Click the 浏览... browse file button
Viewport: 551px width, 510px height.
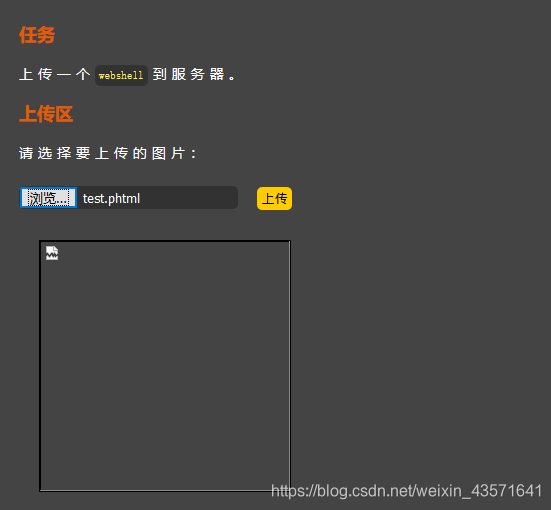[48, 198]
